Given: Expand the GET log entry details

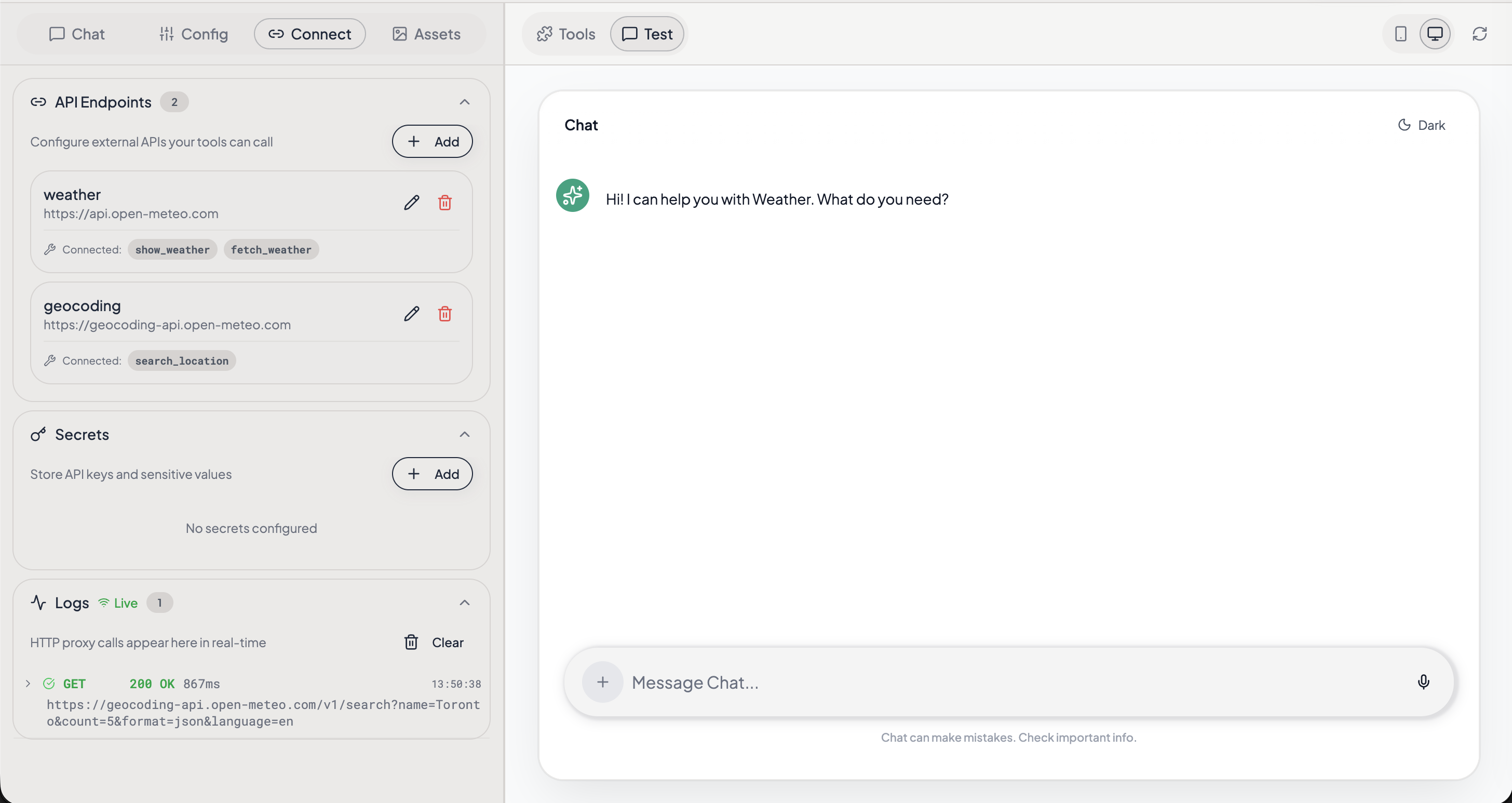Looking at the screenshot, I should tap(28, 683).
